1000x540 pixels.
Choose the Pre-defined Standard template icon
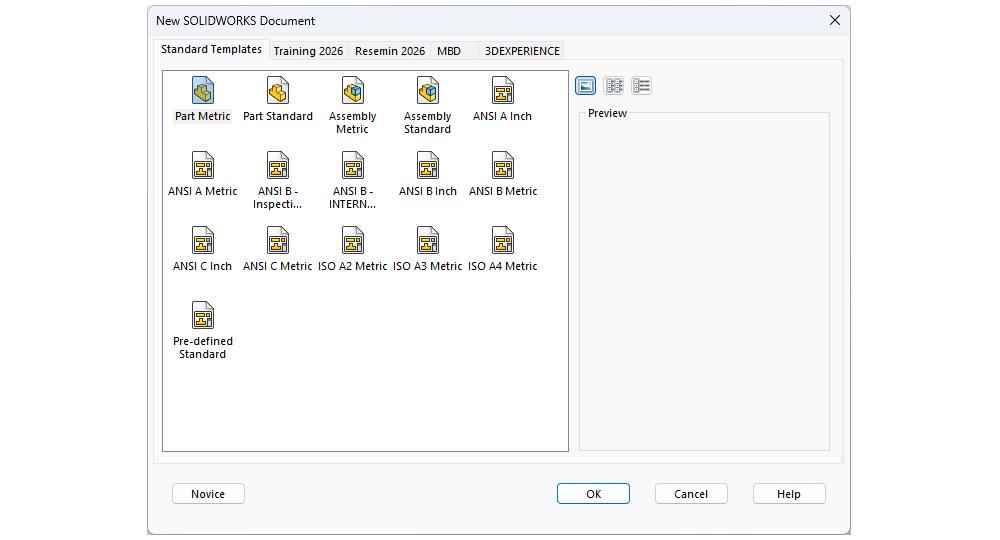tap(203, 316)
